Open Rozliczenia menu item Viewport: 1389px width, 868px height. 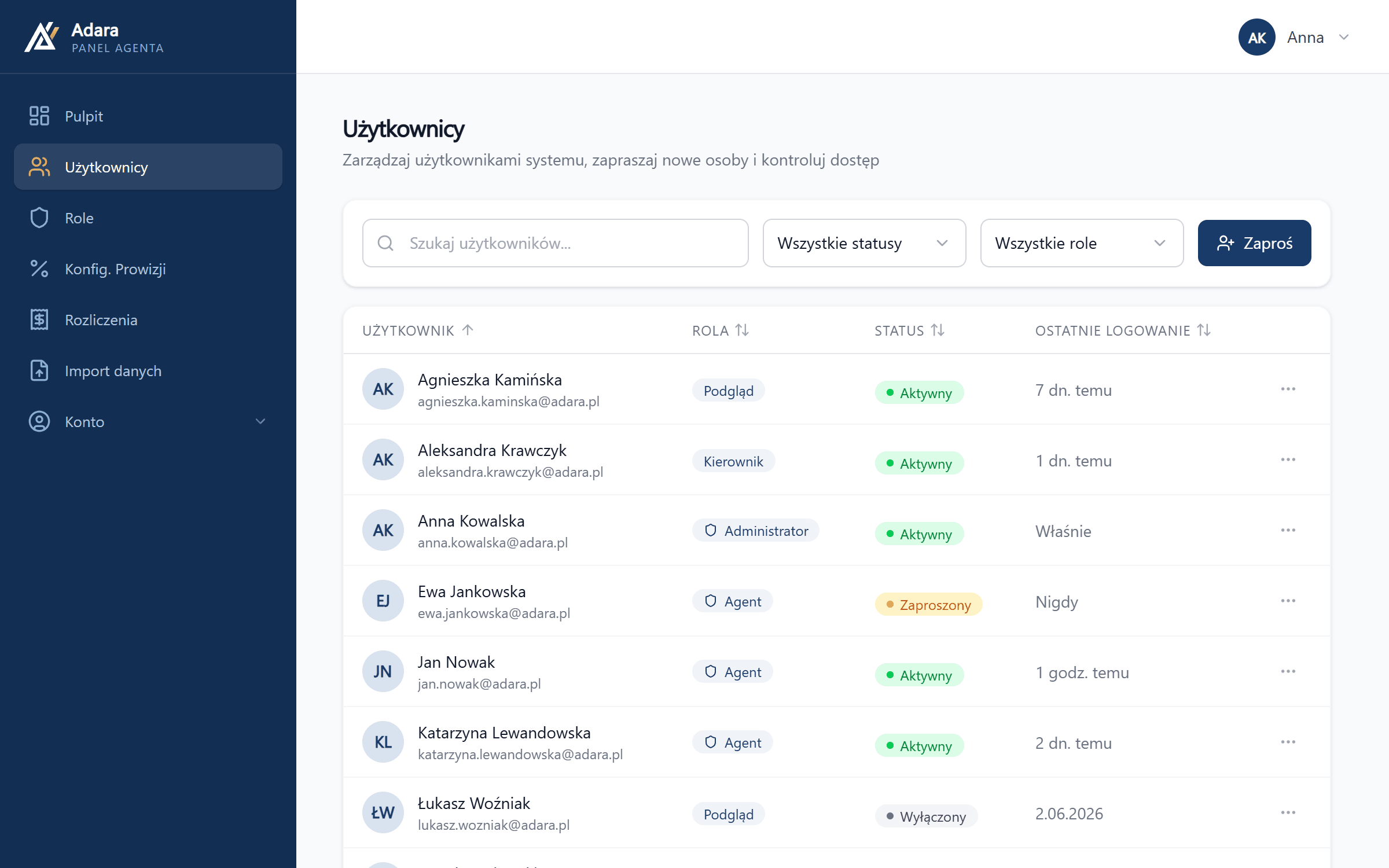point(148,319)
